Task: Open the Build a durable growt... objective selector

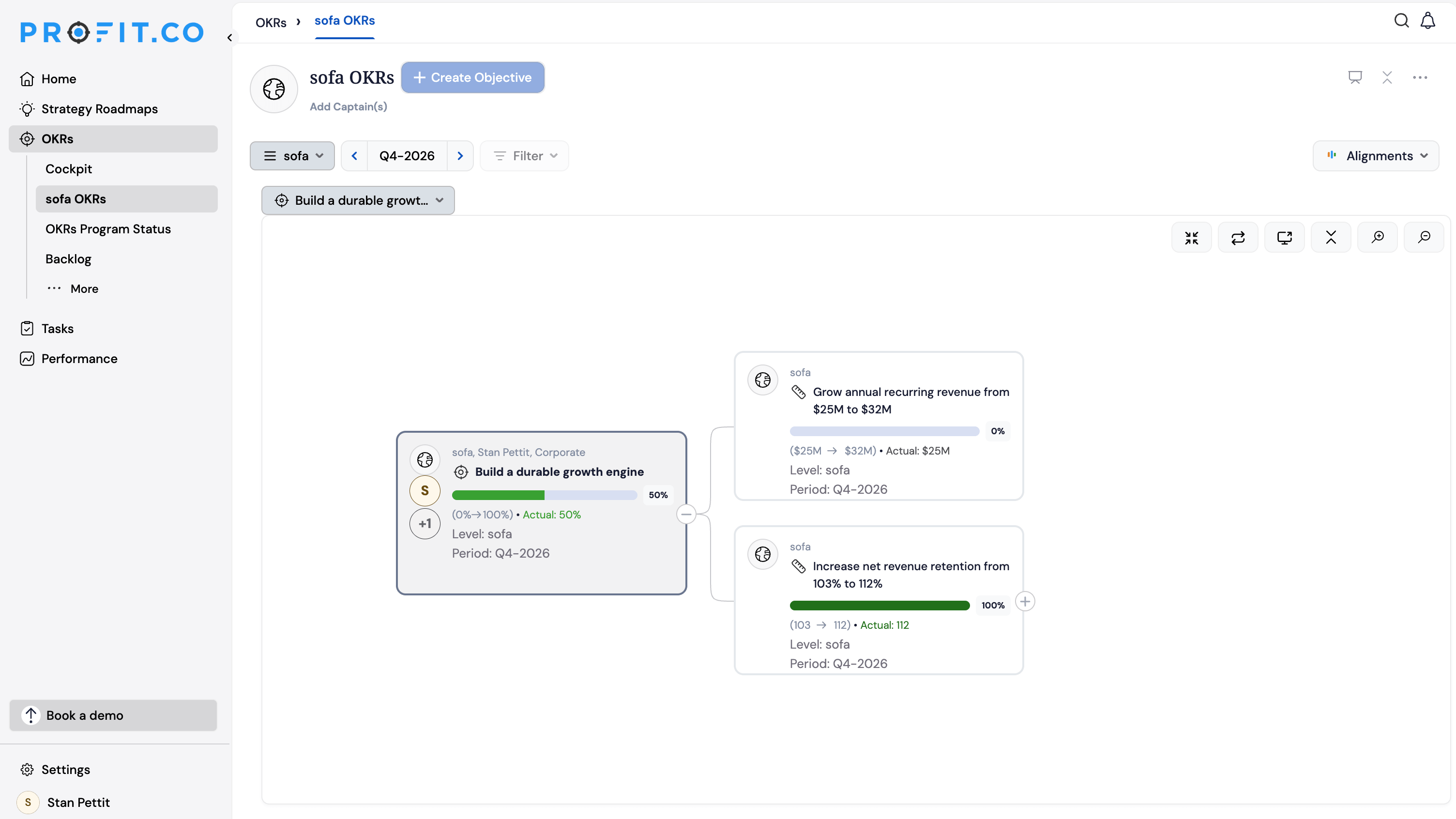Action: pos(358,201)
